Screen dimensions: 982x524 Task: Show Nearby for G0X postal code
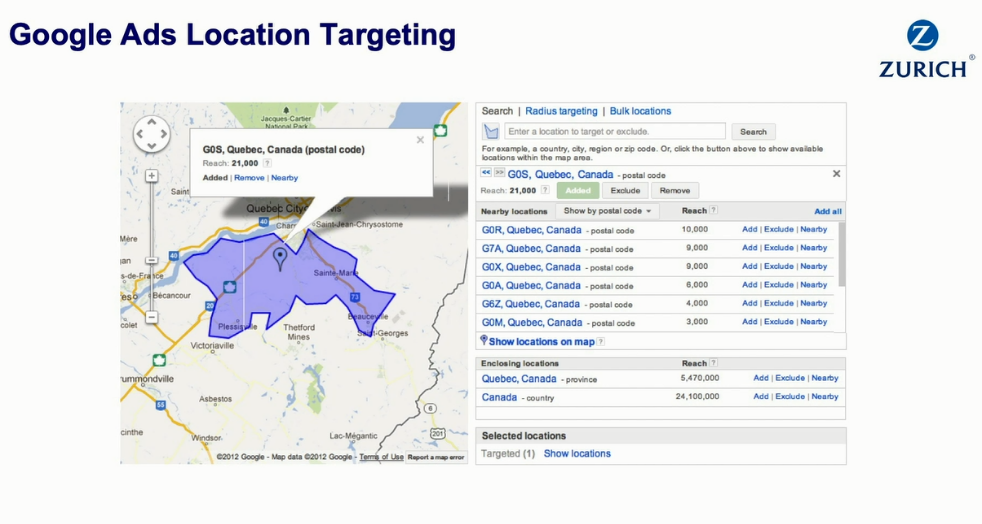click(x=814, y=266)
